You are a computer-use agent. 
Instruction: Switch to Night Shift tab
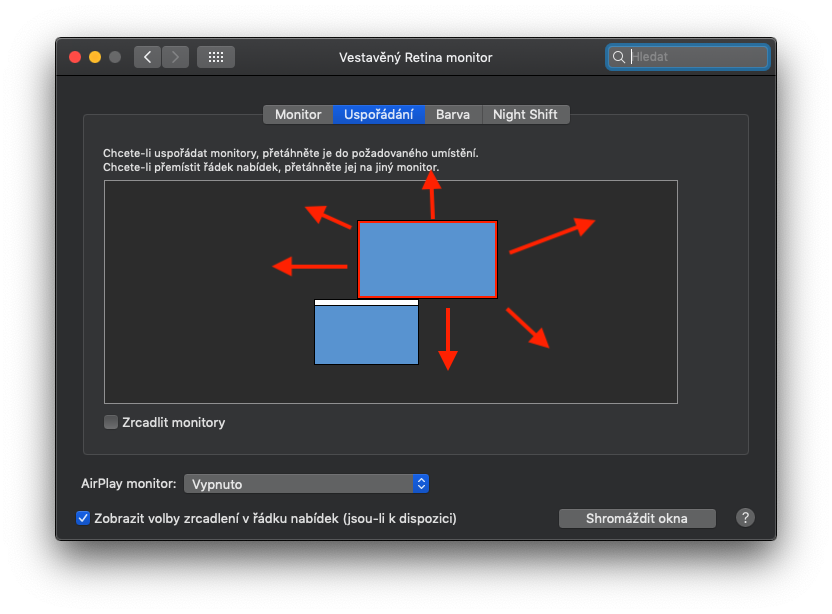tap(525, 114)
